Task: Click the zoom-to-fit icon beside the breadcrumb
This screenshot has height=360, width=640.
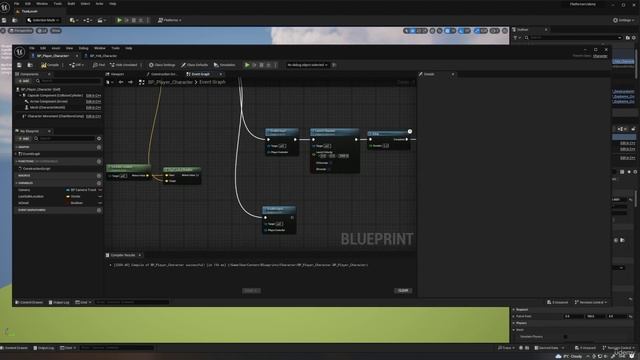Action: [142, 82]
